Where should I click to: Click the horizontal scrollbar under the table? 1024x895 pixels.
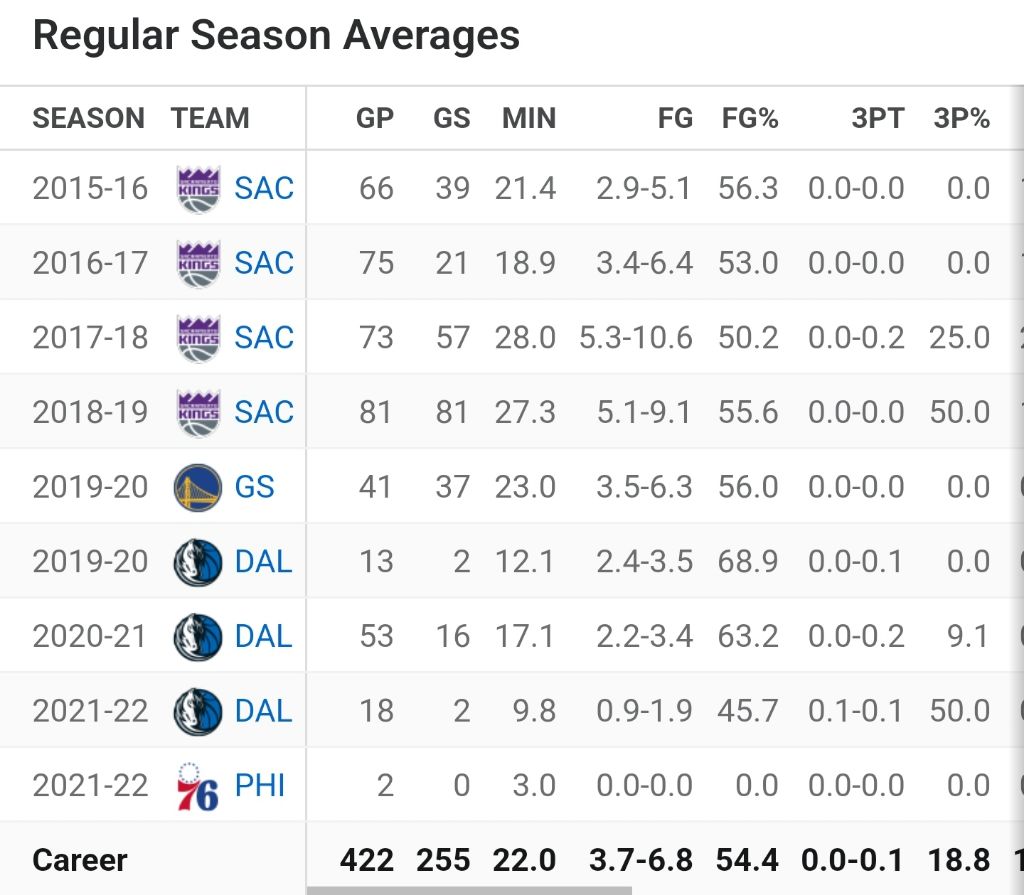pyautogui.click(x=468, y=890)
